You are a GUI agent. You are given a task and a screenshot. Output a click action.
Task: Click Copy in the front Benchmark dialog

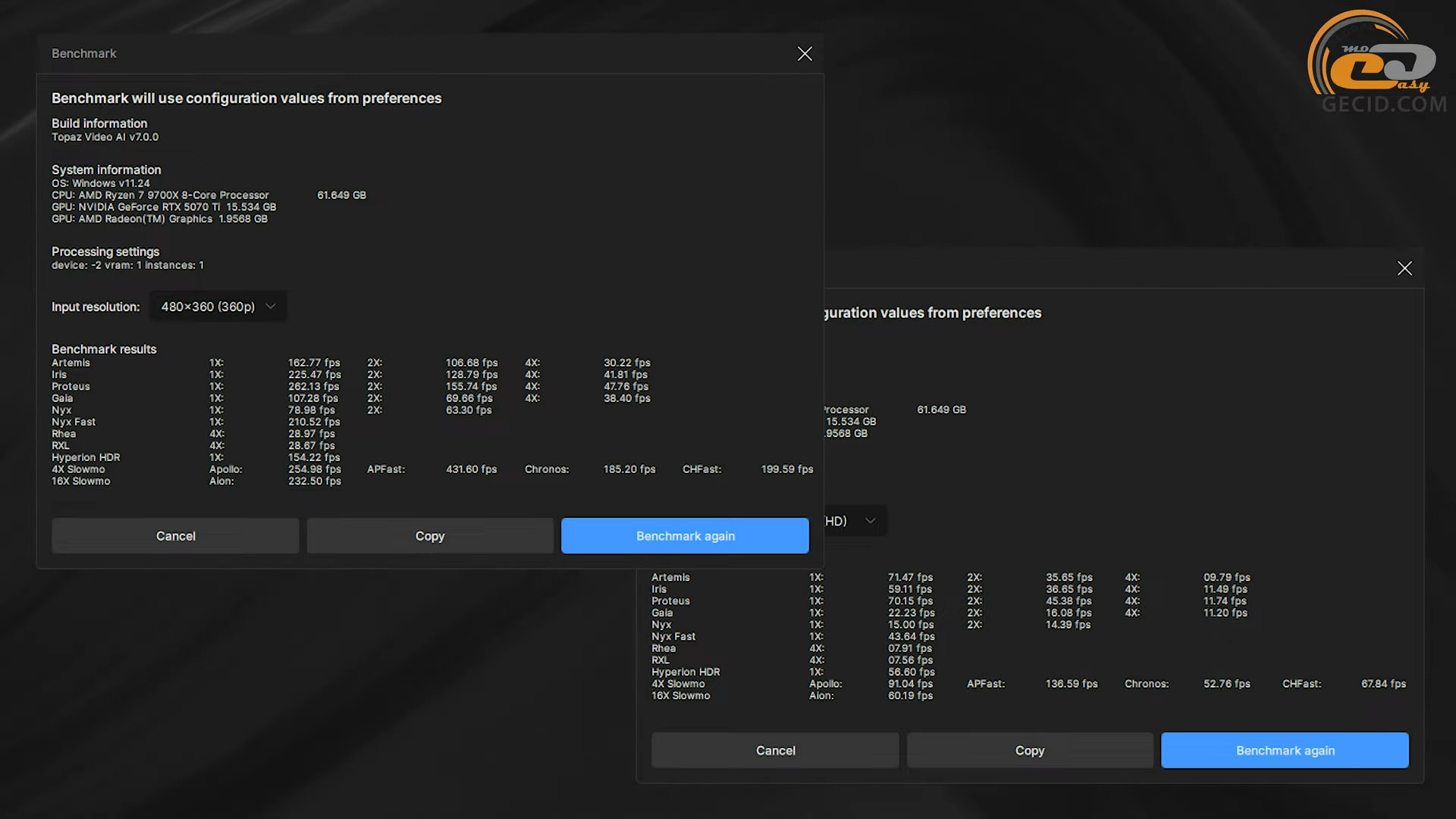[430, 536]
